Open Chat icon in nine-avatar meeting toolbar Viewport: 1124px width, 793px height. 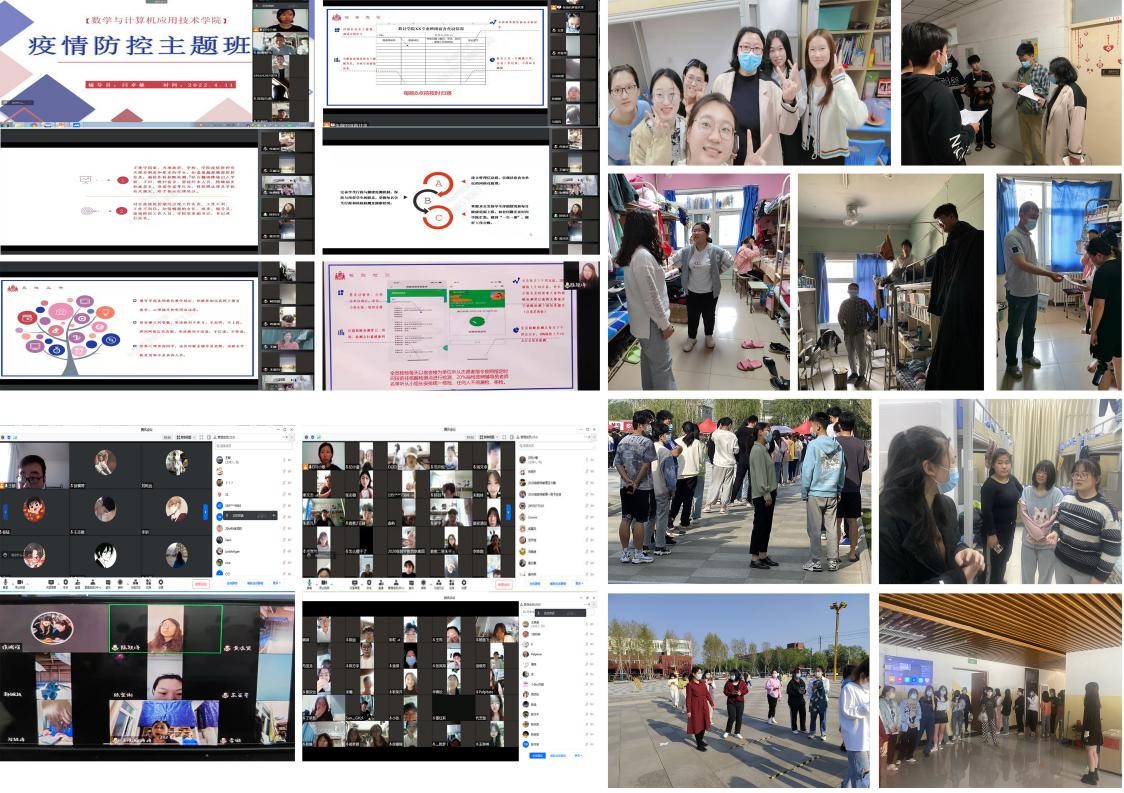pyautogui.click(x=109, y=583)
